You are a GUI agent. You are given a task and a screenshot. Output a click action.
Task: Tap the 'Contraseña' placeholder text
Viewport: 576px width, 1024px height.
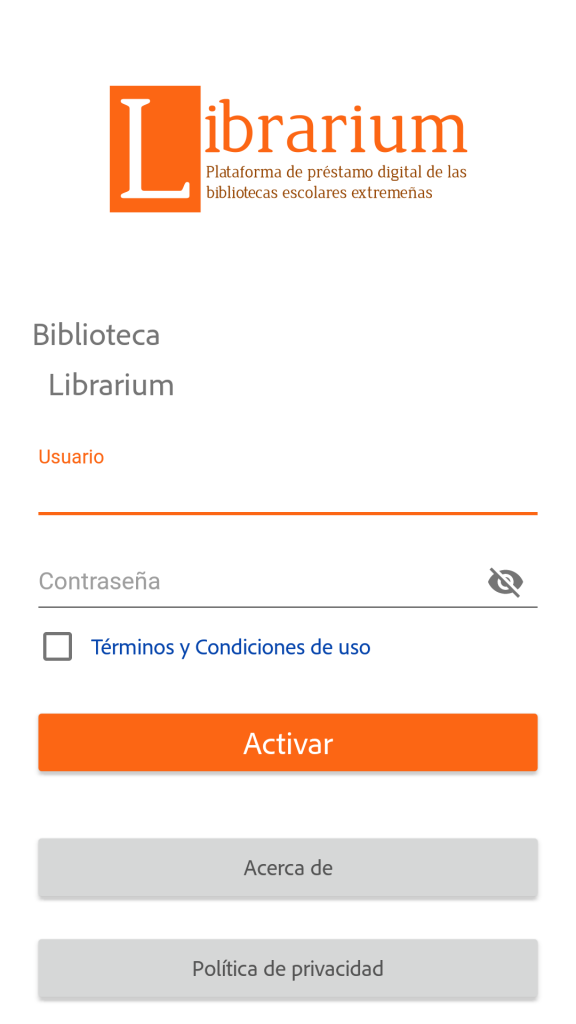pyautogui.click(x=99, y=581)
